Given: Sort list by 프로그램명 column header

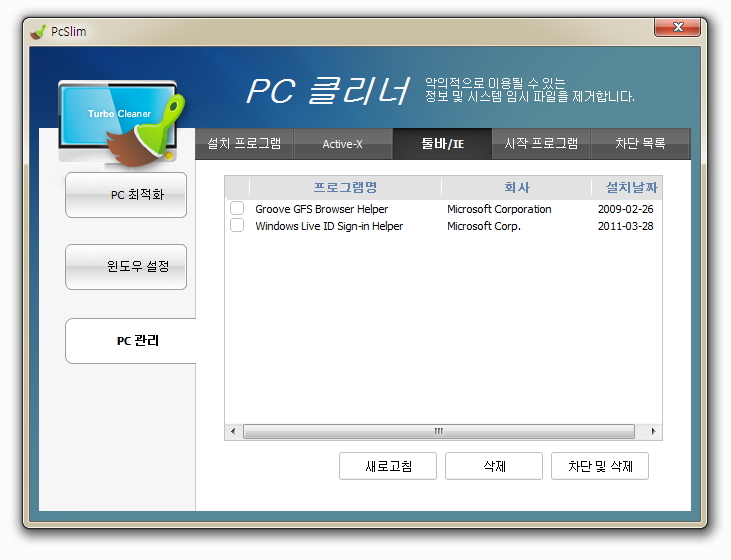Looking at the screenshot, I should point(345,188).
